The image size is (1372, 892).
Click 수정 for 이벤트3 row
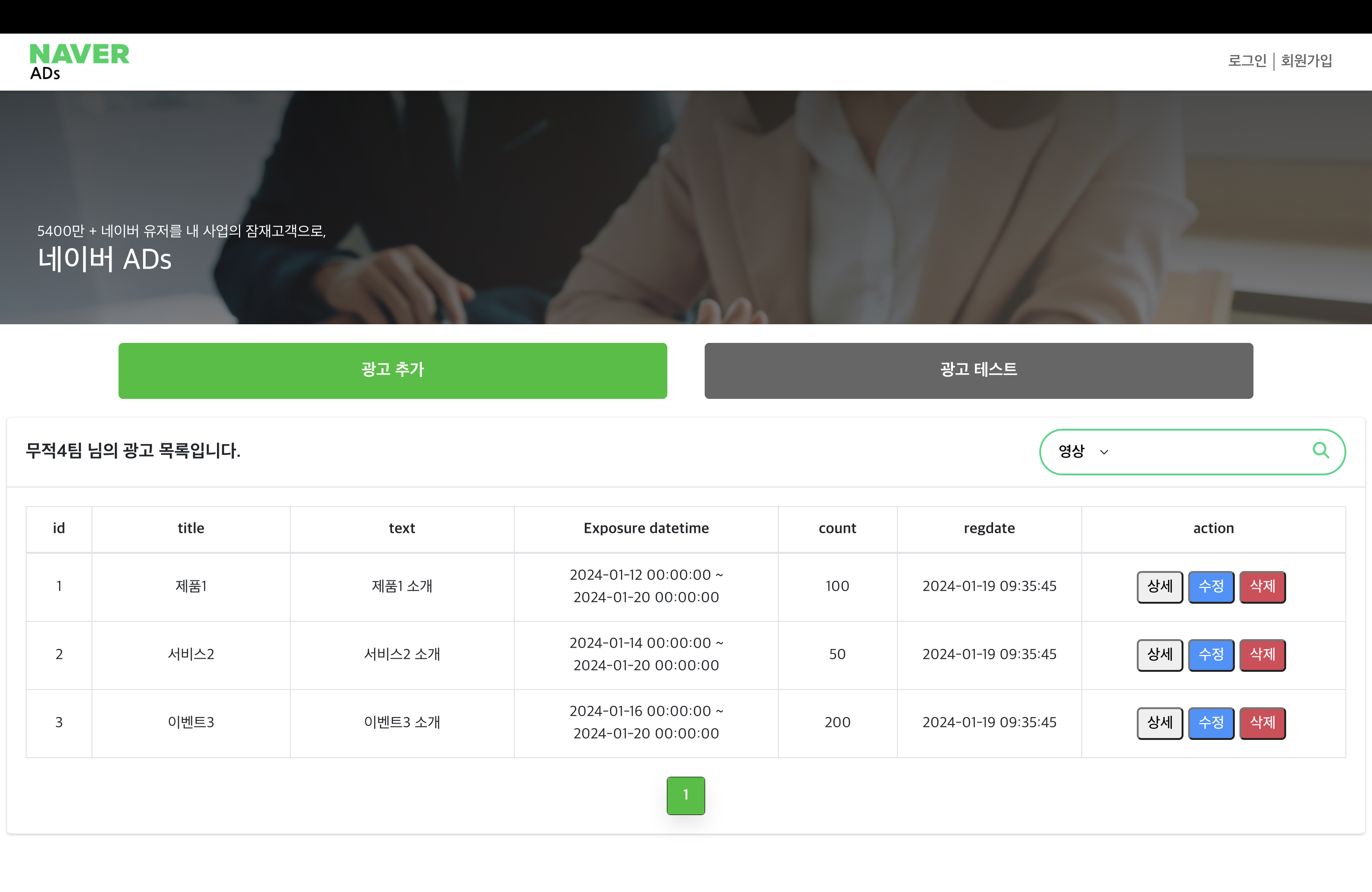[x=1211, y=723]
